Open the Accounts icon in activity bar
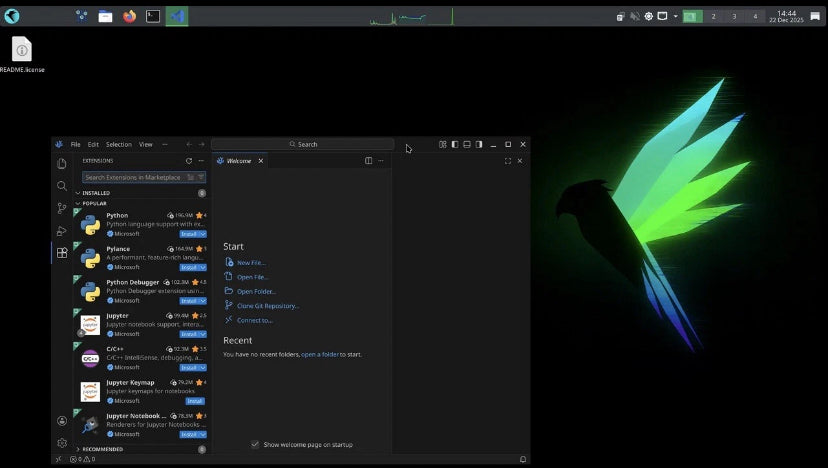 coord(62,421)
